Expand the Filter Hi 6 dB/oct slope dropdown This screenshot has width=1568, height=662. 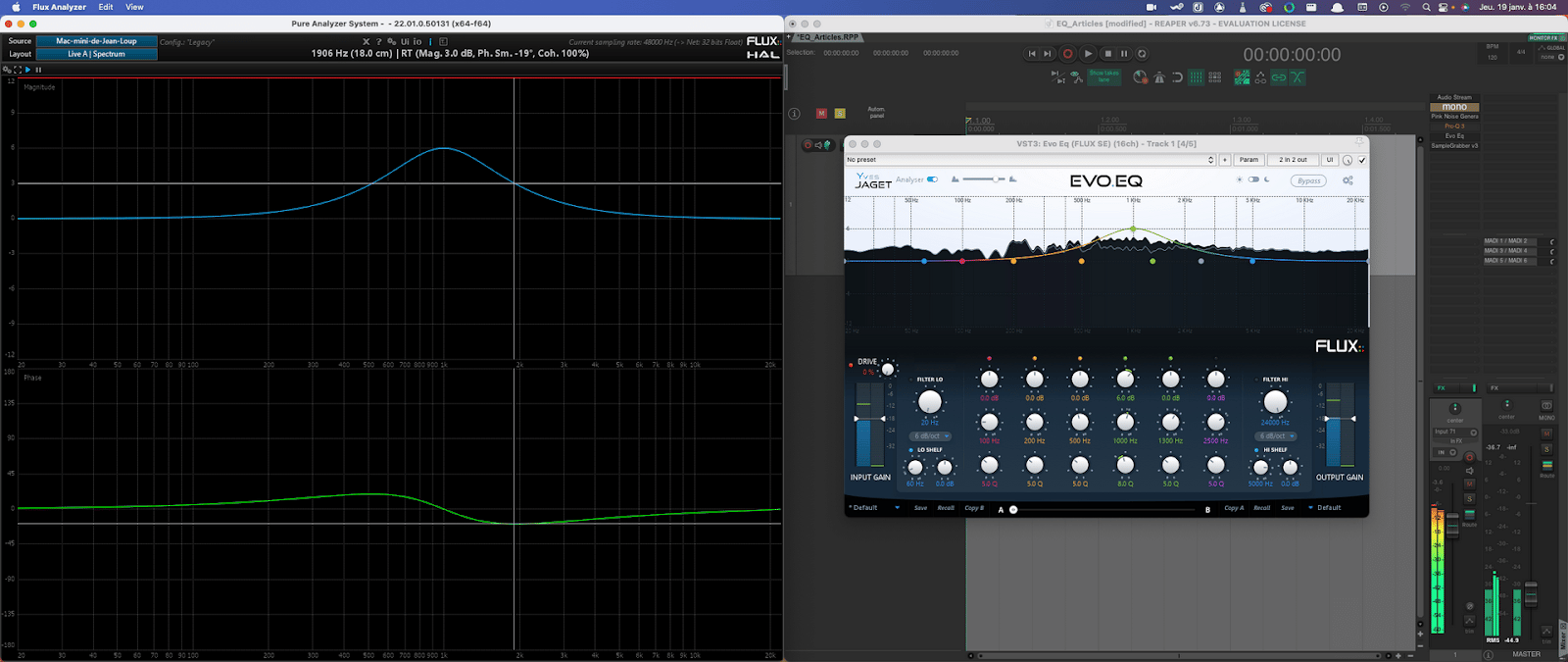[1277, 436]
